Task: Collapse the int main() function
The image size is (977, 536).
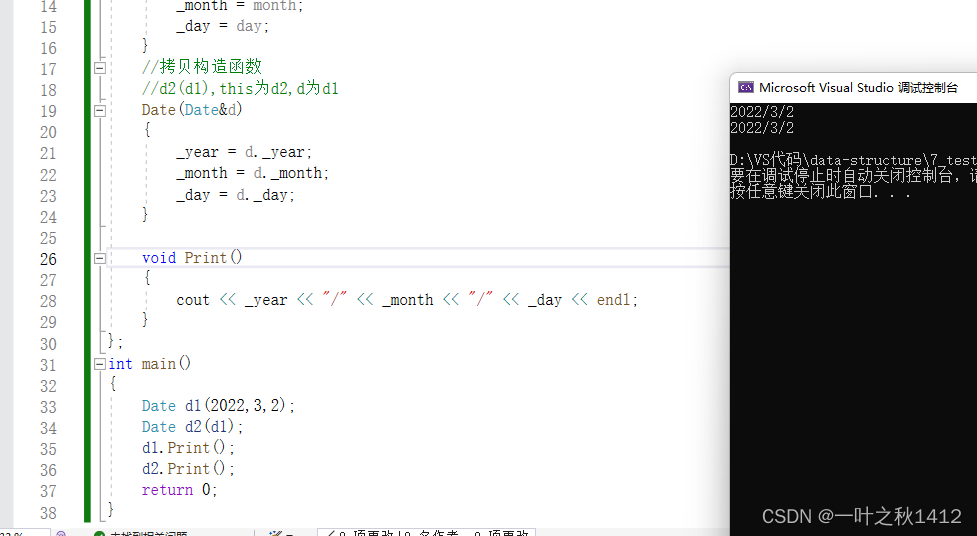Action: 100,364
